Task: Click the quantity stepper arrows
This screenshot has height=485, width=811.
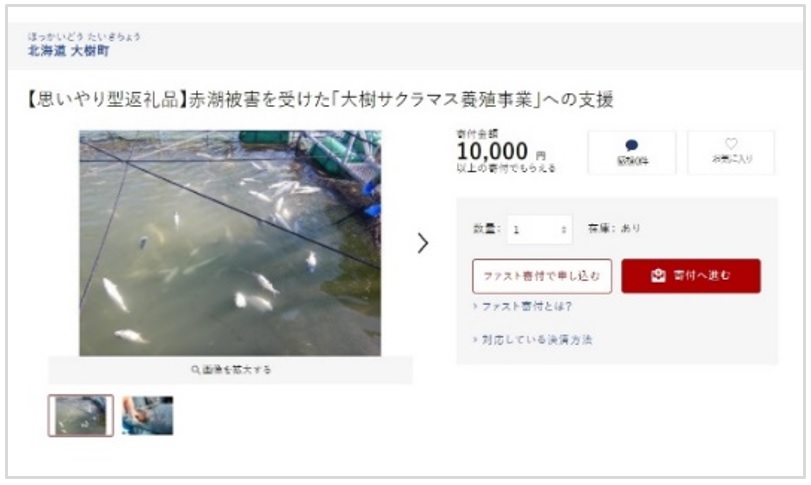Action: 564,230
